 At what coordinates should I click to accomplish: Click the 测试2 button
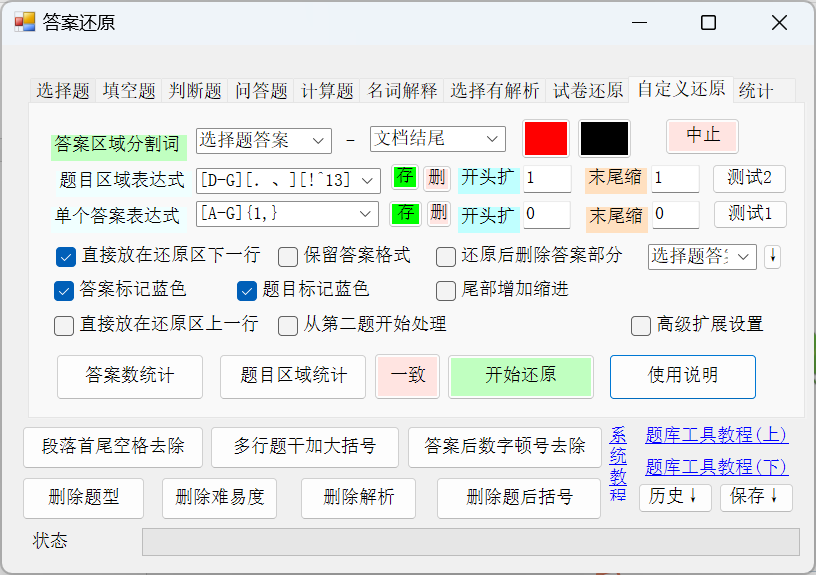749,179
